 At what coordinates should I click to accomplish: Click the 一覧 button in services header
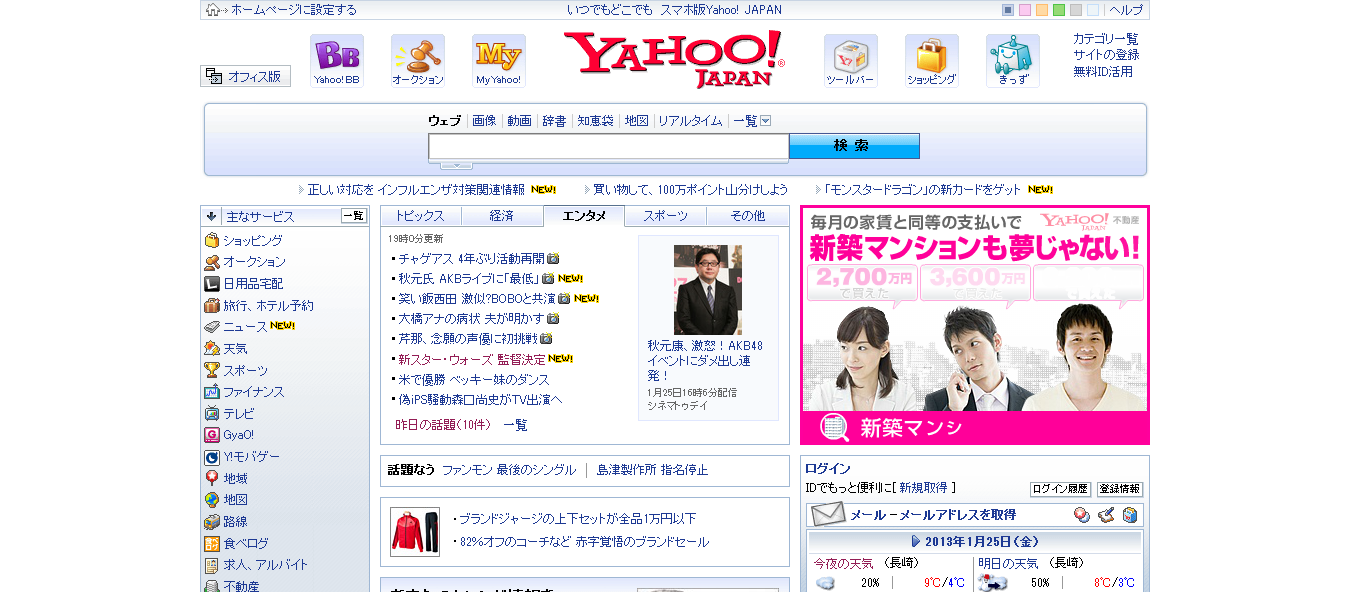point(354,216)
